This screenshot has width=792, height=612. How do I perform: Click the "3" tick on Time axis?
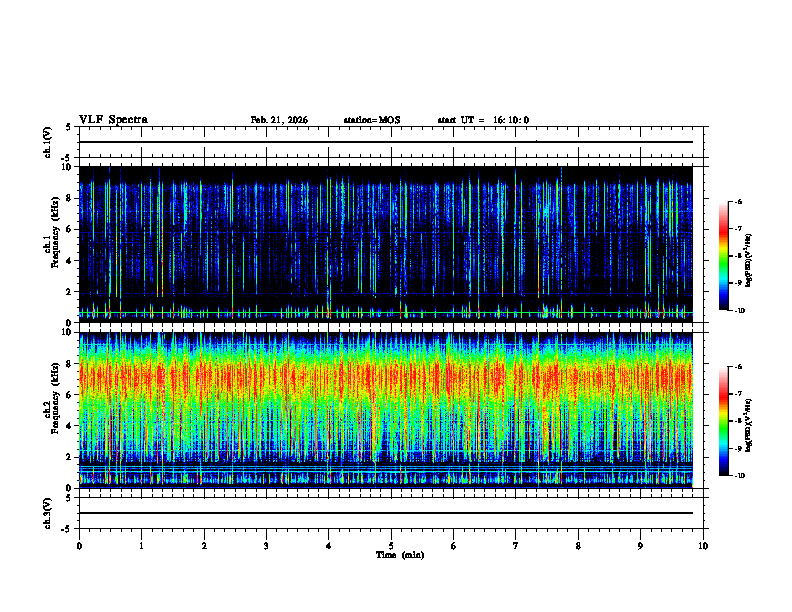point(266,546)
